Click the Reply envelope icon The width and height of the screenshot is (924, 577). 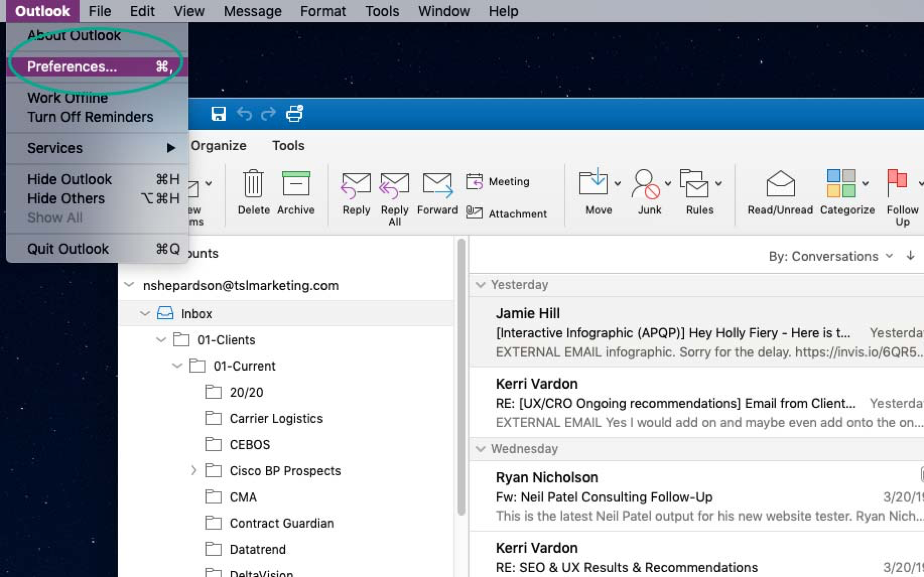click(x=356, y=185)
